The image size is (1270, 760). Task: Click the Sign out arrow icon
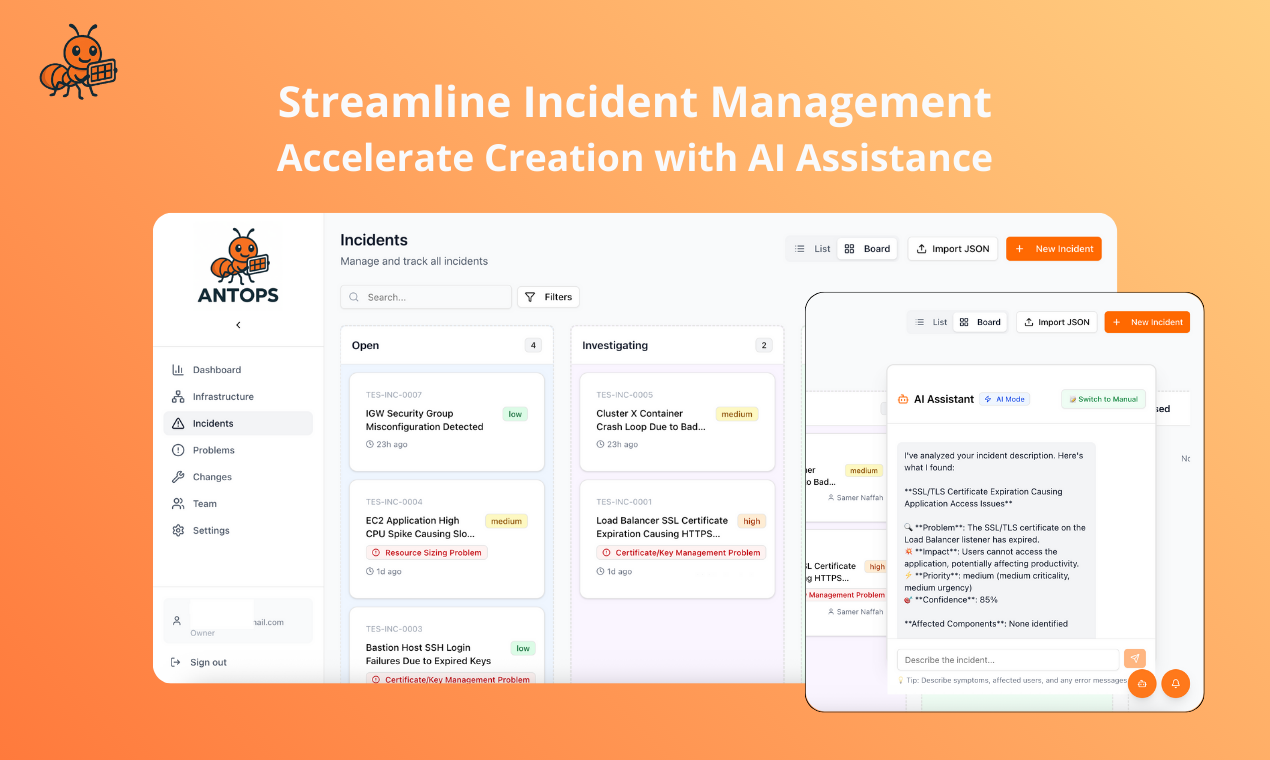(176, 662)
